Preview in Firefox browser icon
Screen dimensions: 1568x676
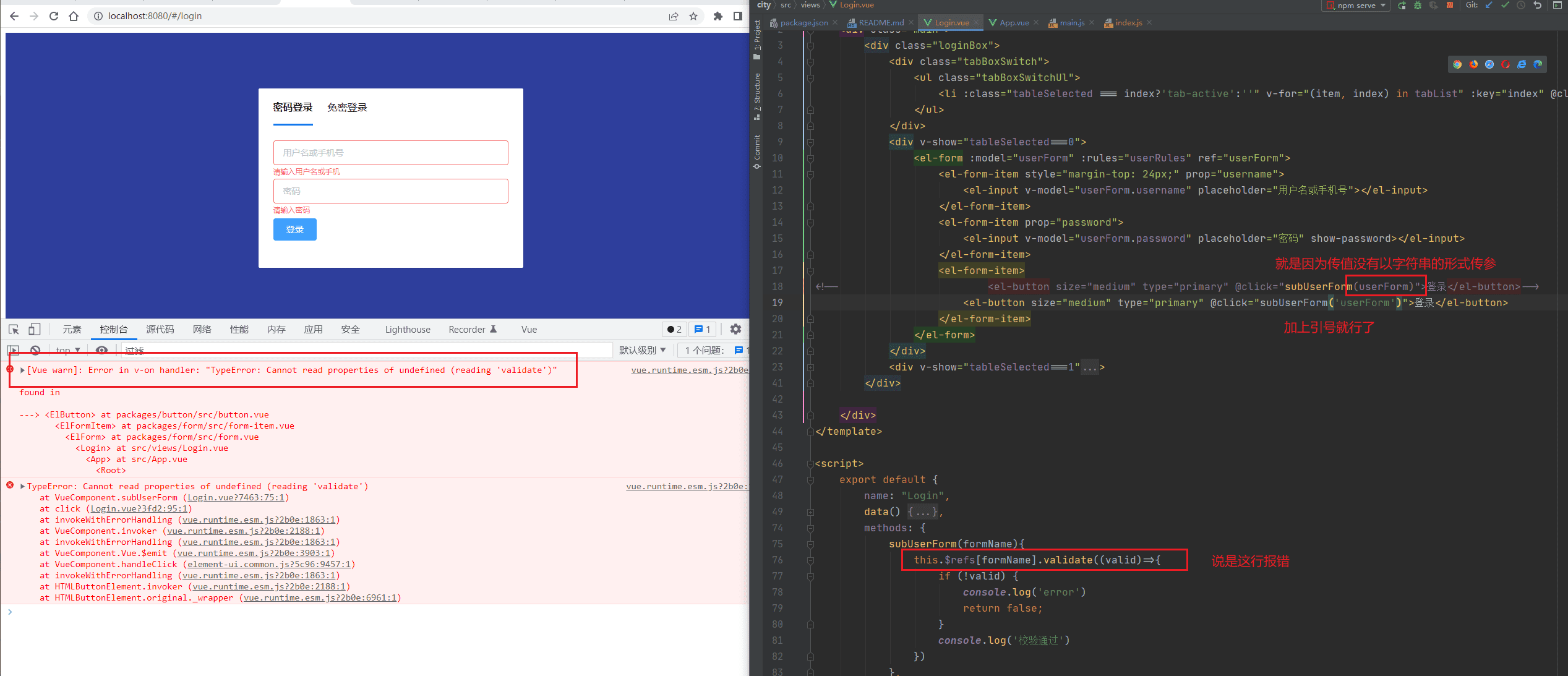[1473, 64]
